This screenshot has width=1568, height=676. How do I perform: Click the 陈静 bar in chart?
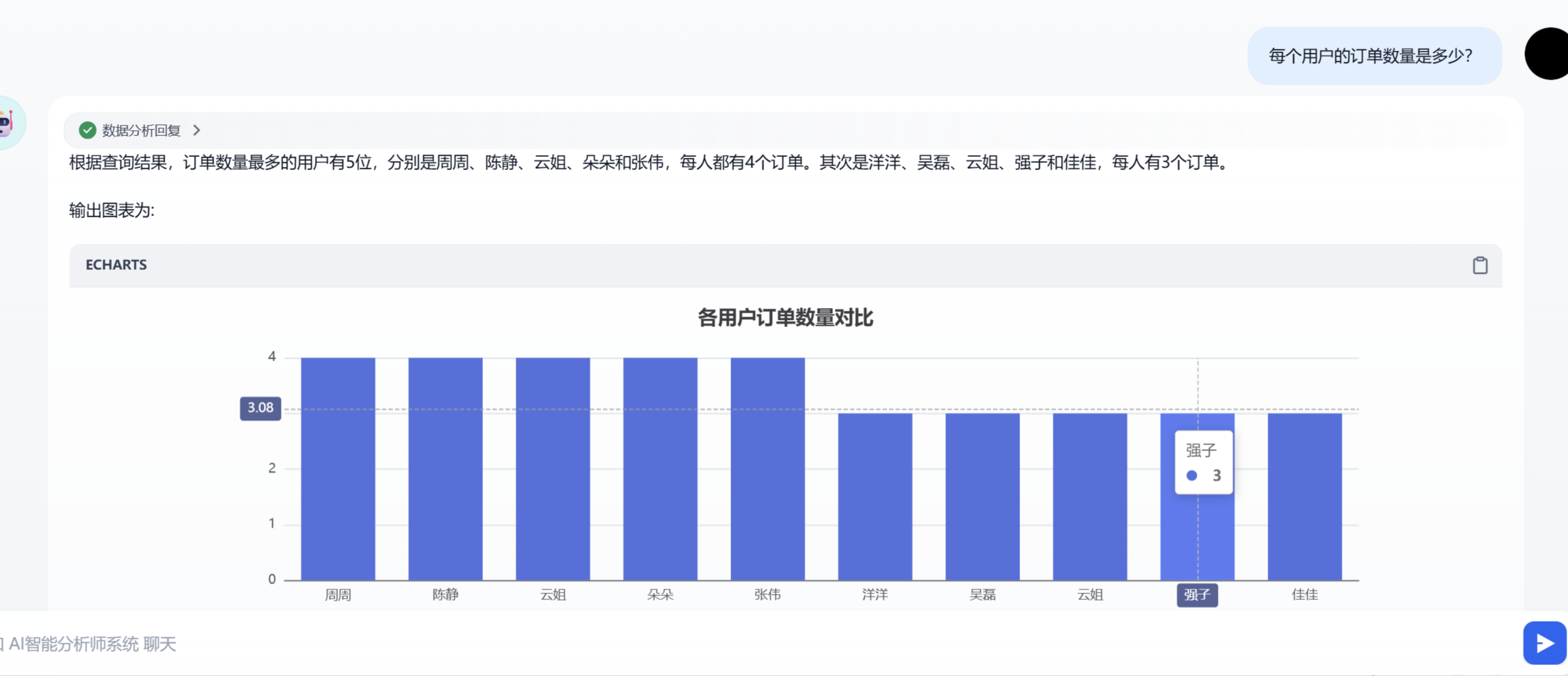point(445,469)
